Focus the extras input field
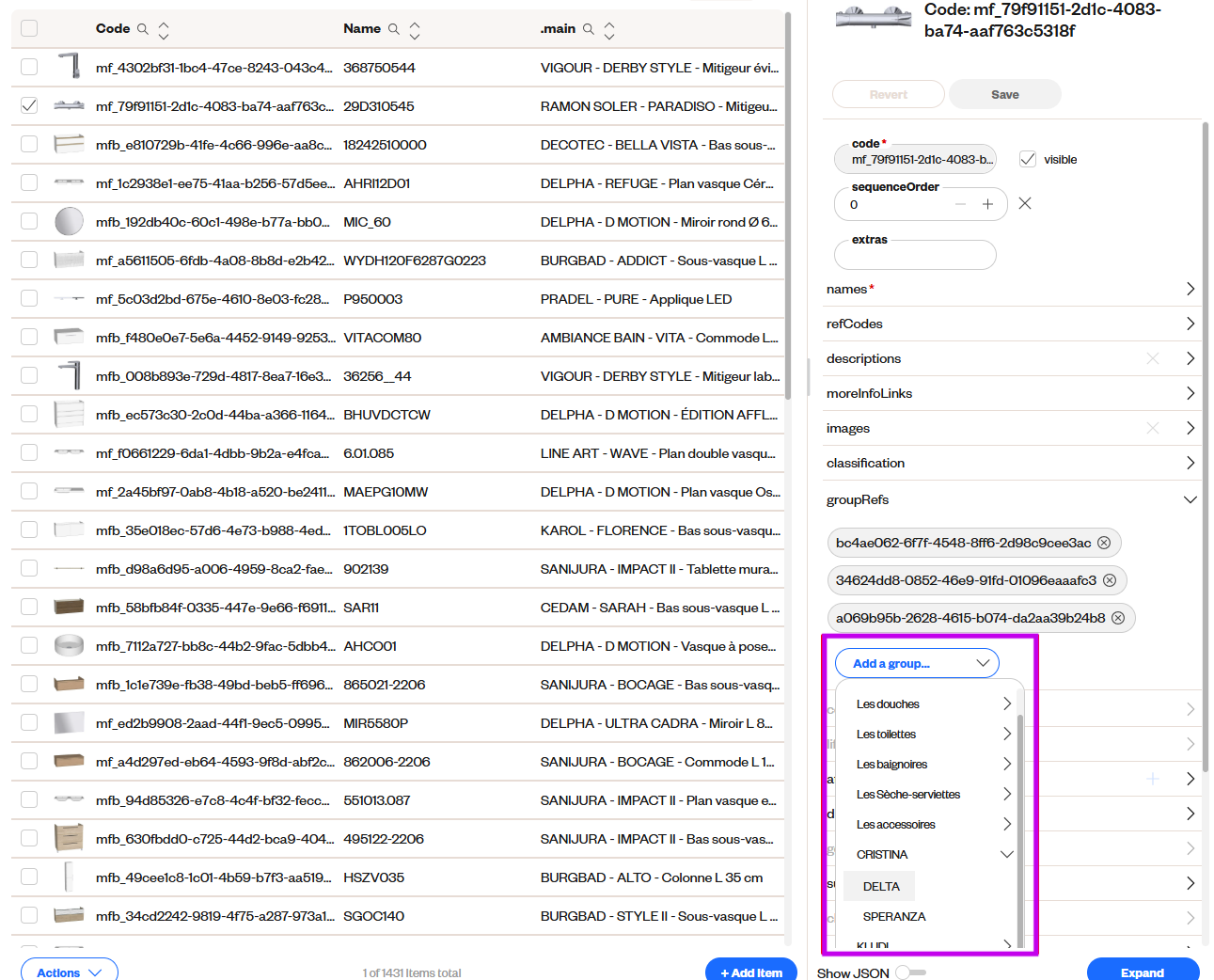The image size is (1214, 980). 915,255
